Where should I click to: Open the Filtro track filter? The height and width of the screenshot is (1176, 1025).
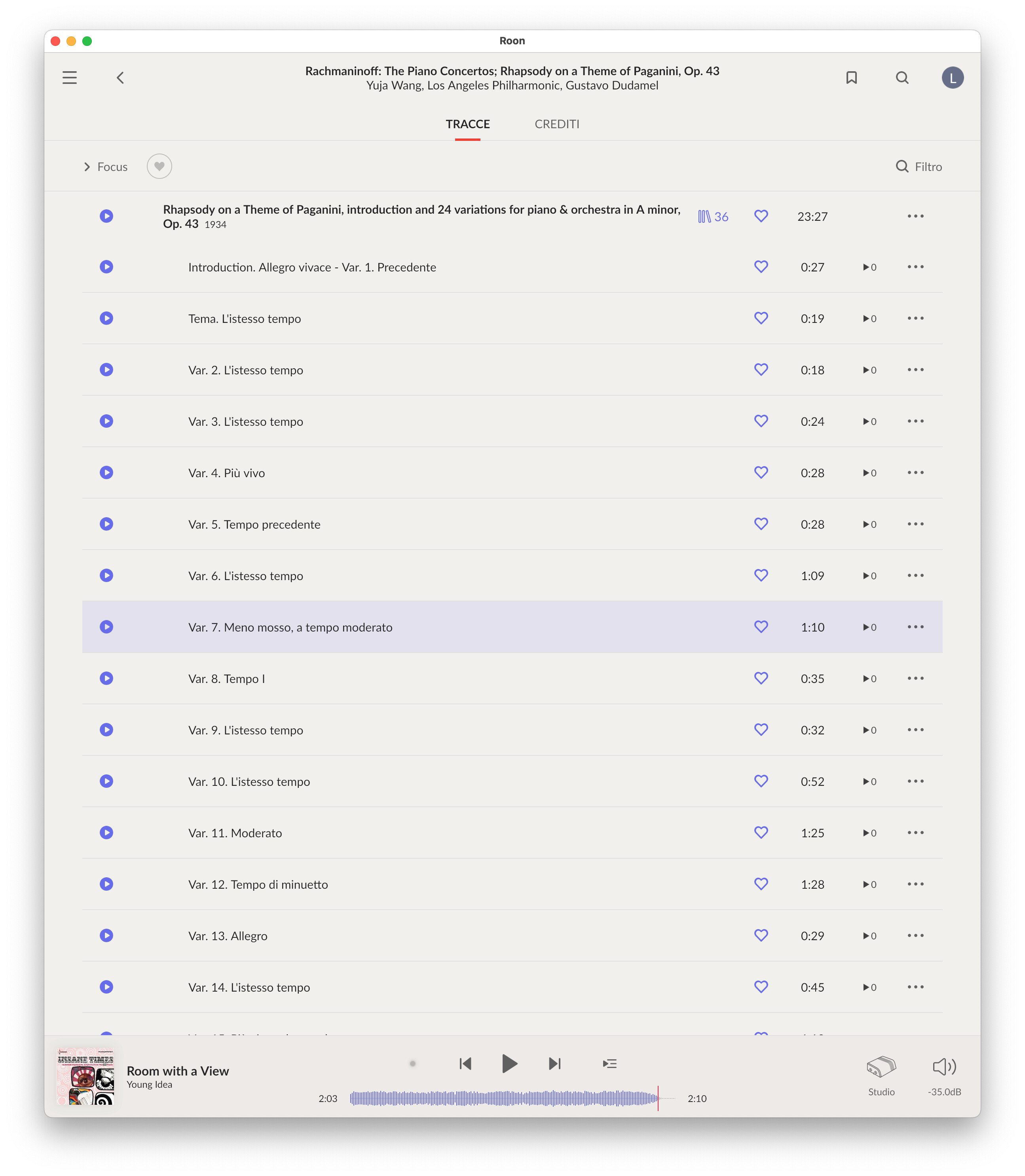click(x=919, y=167)
